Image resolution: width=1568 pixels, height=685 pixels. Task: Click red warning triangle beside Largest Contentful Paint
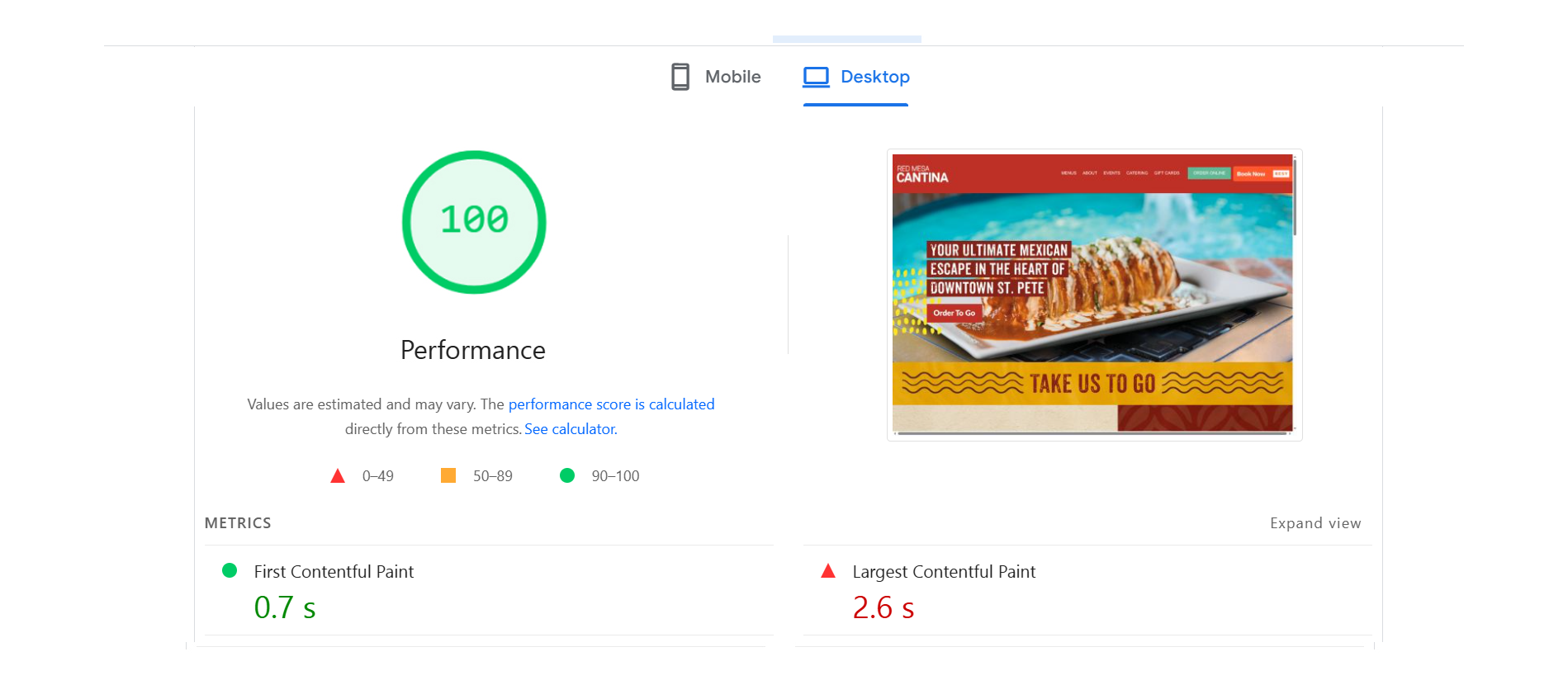point(828,571)
